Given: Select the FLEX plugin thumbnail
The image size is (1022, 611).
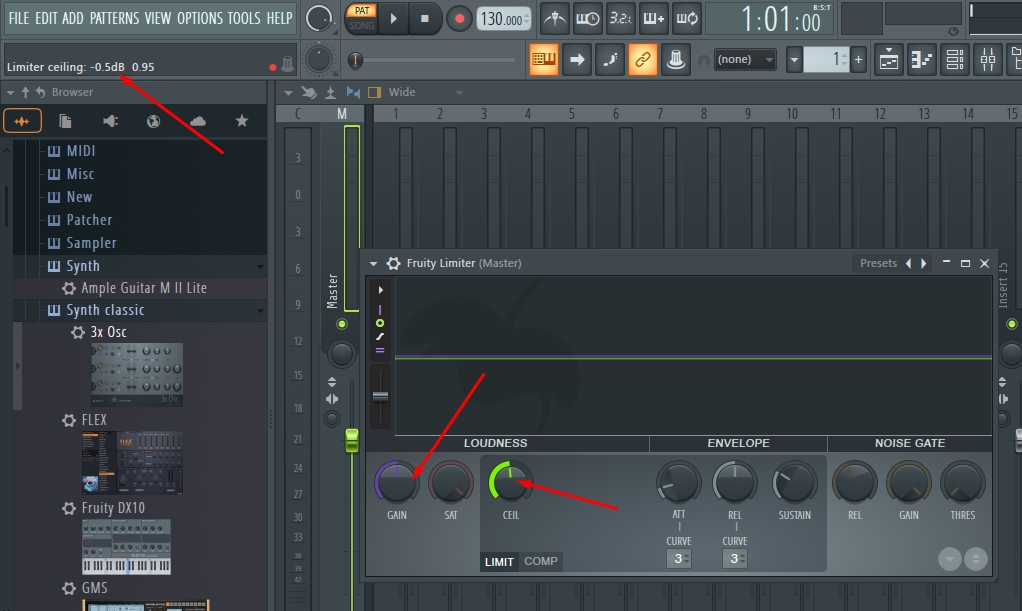Looking at the screenshot, I should pos(132,462).
